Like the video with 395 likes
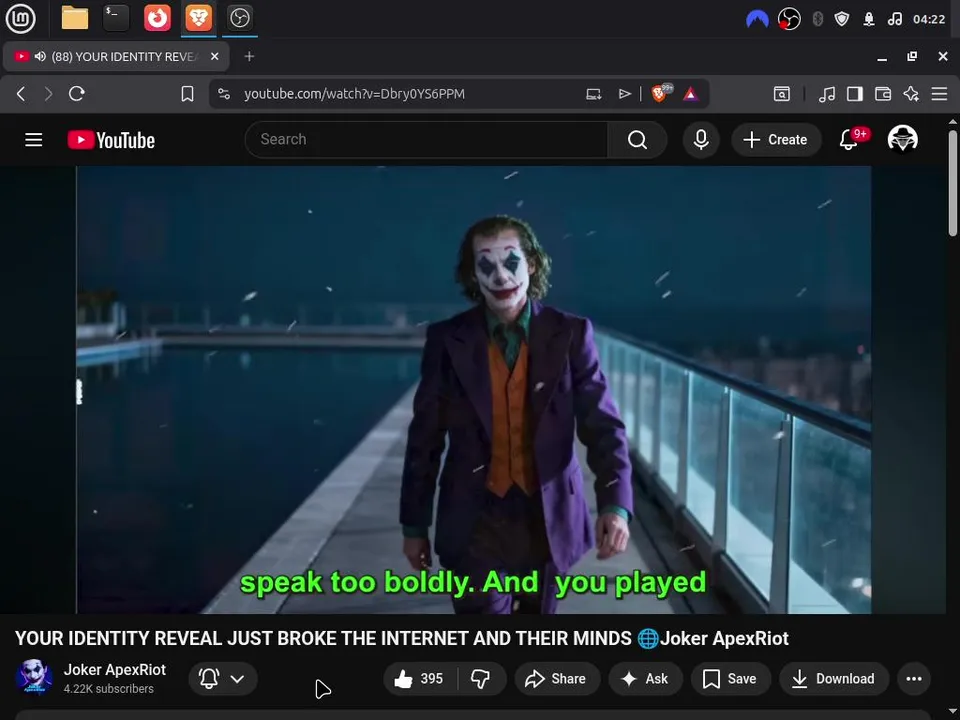 coord(420,678)
